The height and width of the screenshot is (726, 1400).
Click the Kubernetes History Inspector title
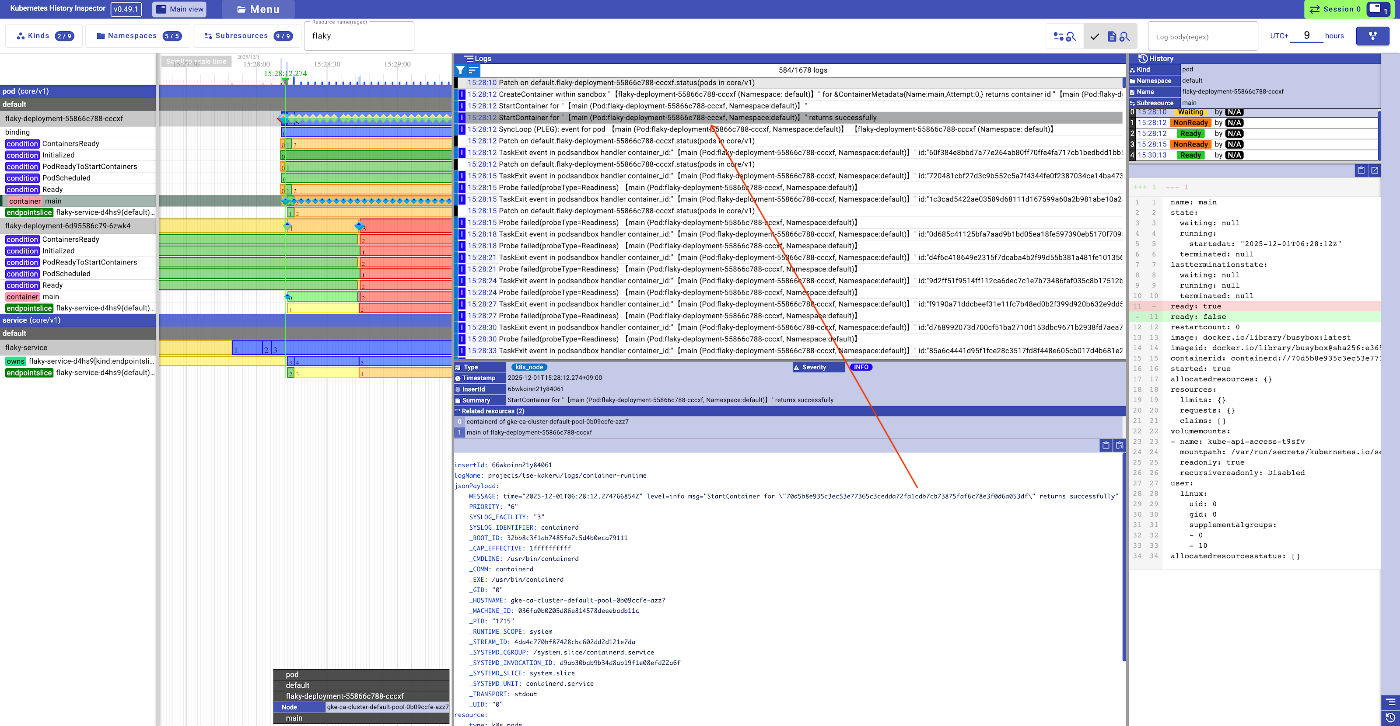pos(57,9)
